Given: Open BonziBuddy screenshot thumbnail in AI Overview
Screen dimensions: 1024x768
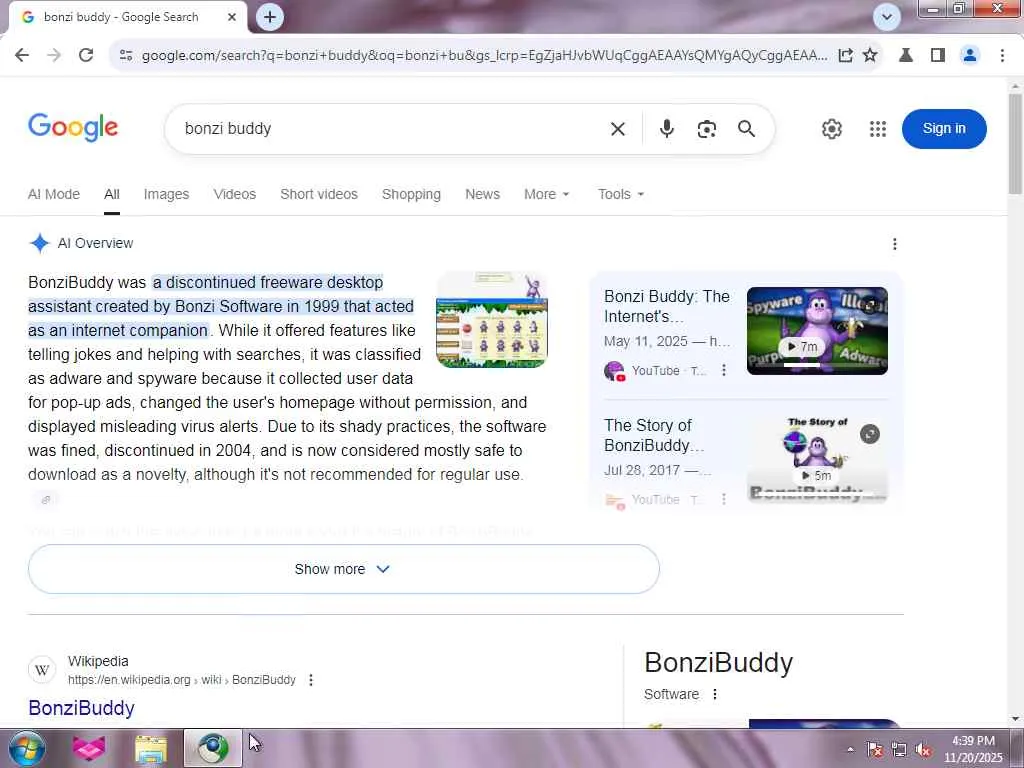Looking at the screenshot, I should point(491,320).
